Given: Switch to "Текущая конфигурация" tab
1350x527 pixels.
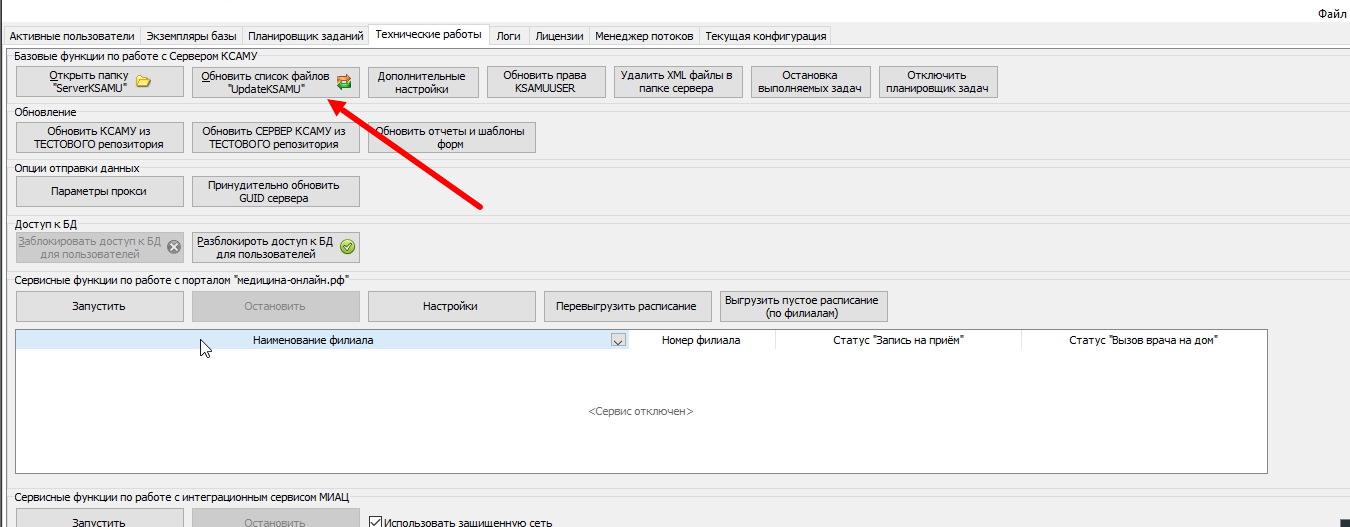Looking at the screenshot, I should [x=766, y=36].
